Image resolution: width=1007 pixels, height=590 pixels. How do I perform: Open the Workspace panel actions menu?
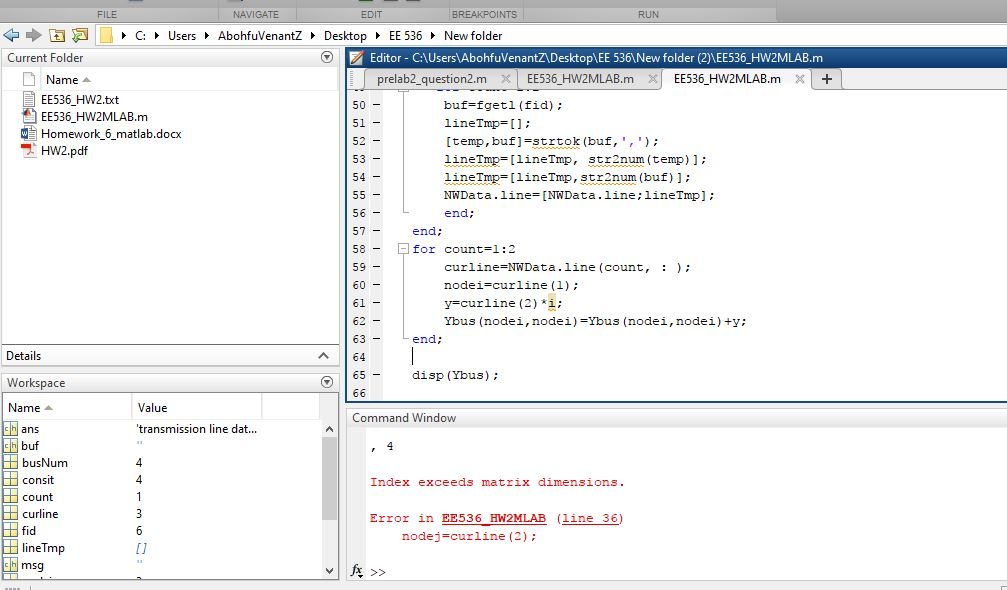pos(326,382)
